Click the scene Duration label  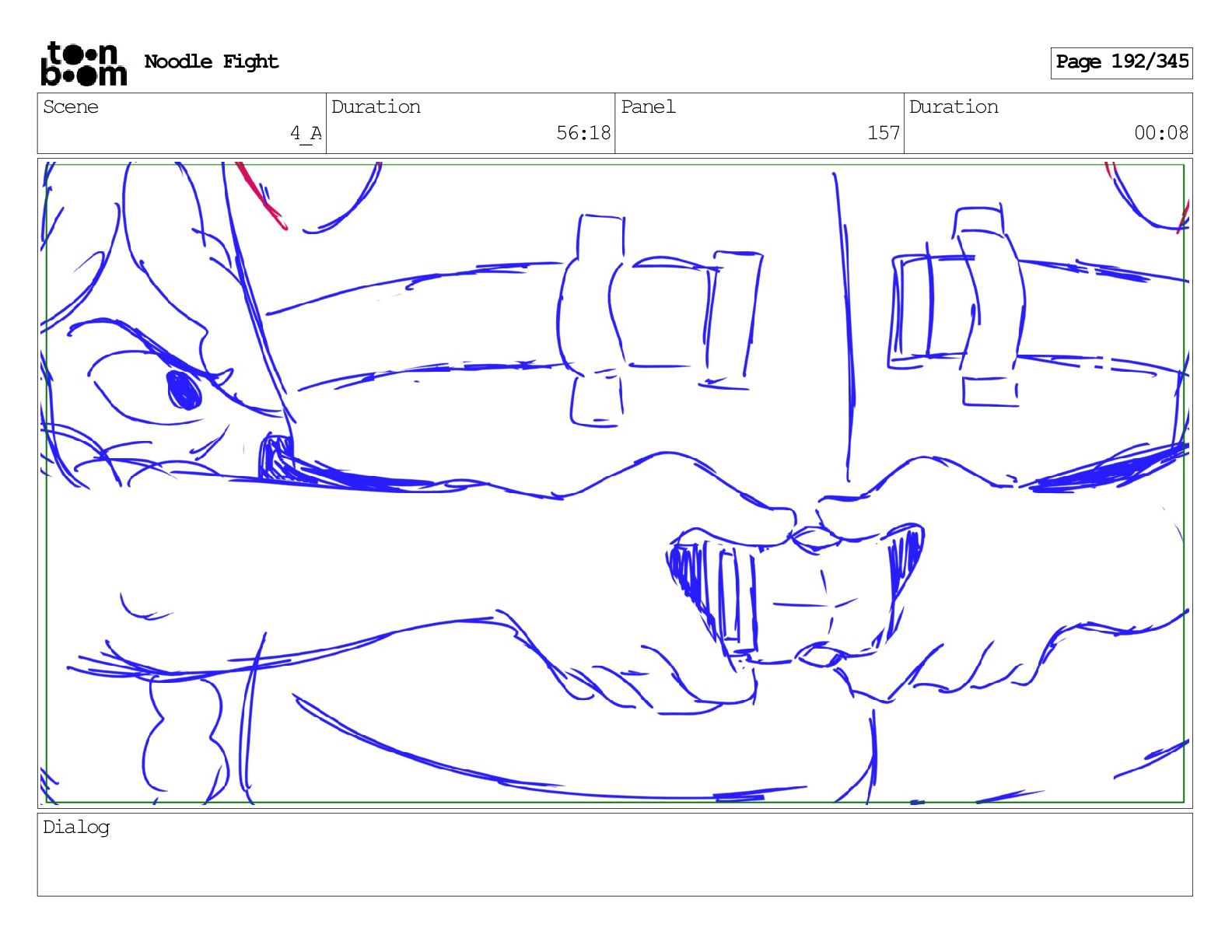point(376,107)
